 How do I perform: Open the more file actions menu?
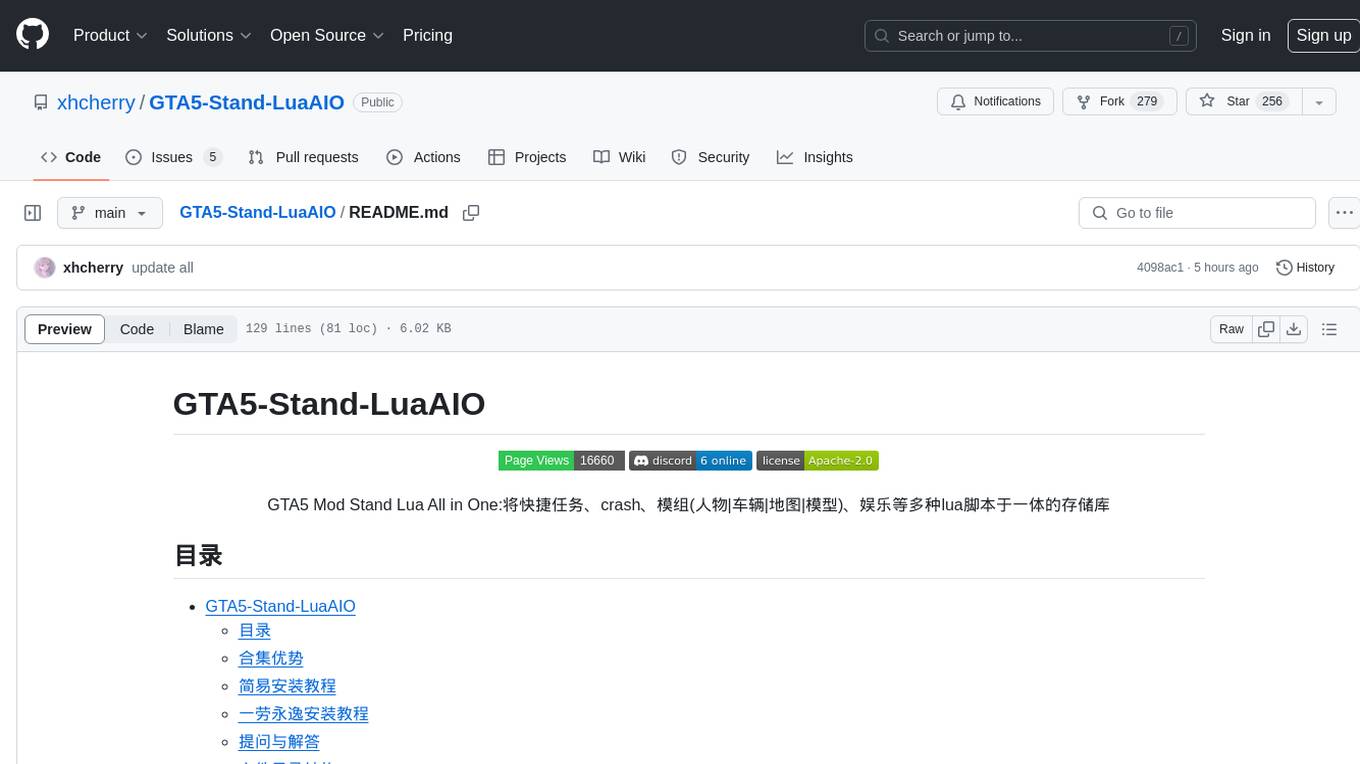tap(1344, 213)
